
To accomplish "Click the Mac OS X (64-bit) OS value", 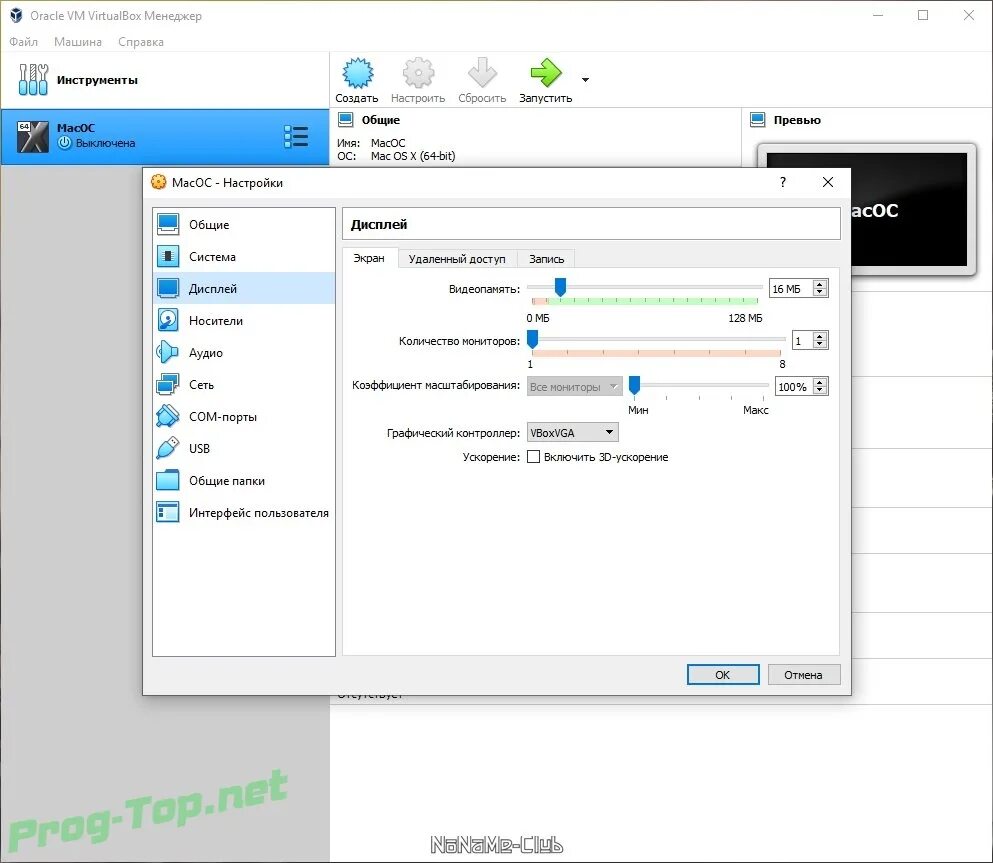I will click(413, 156).
